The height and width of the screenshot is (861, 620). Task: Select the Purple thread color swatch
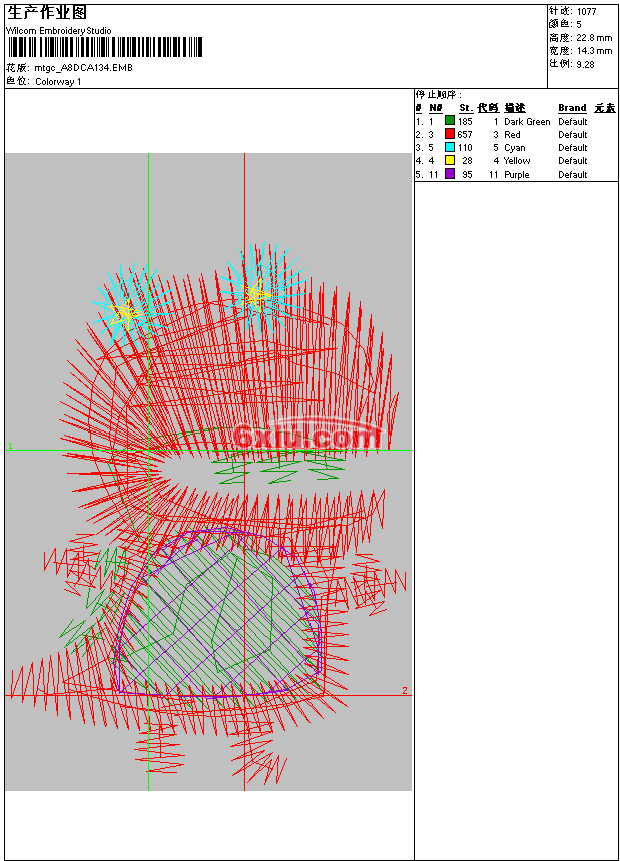coord(450,174)
